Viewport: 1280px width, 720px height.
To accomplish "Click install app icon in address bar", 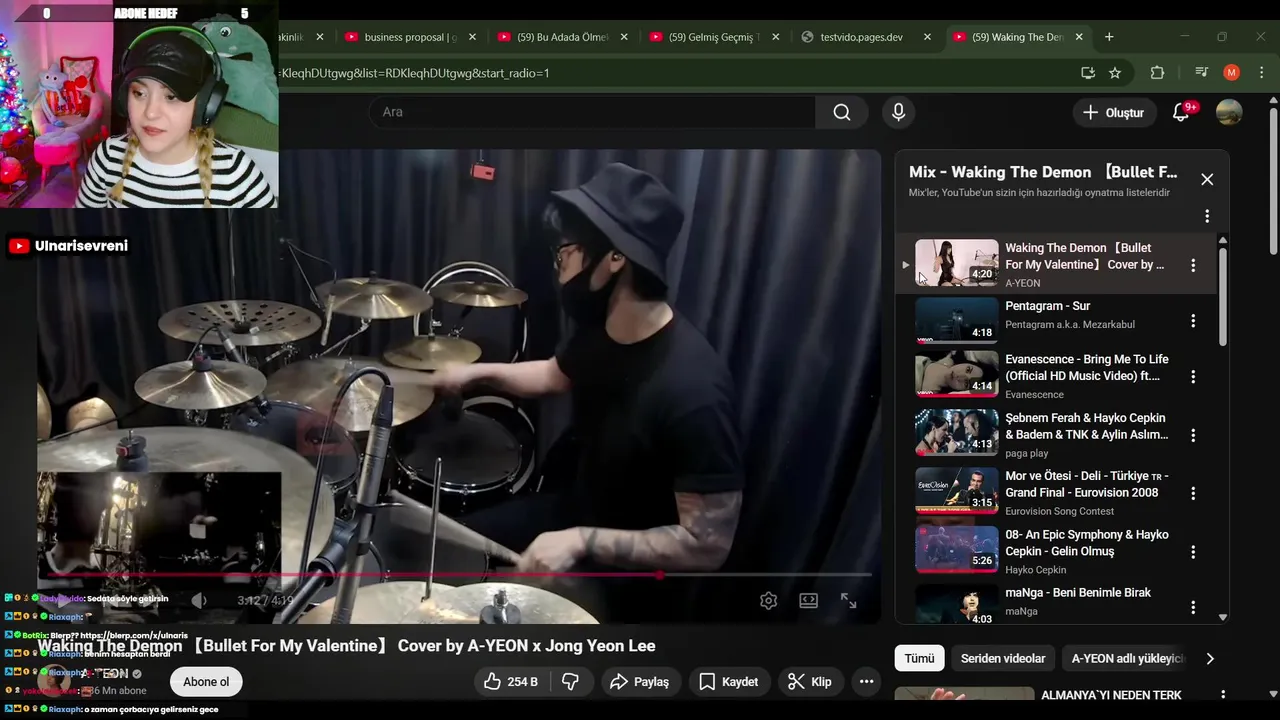I will coord(1088,73).
